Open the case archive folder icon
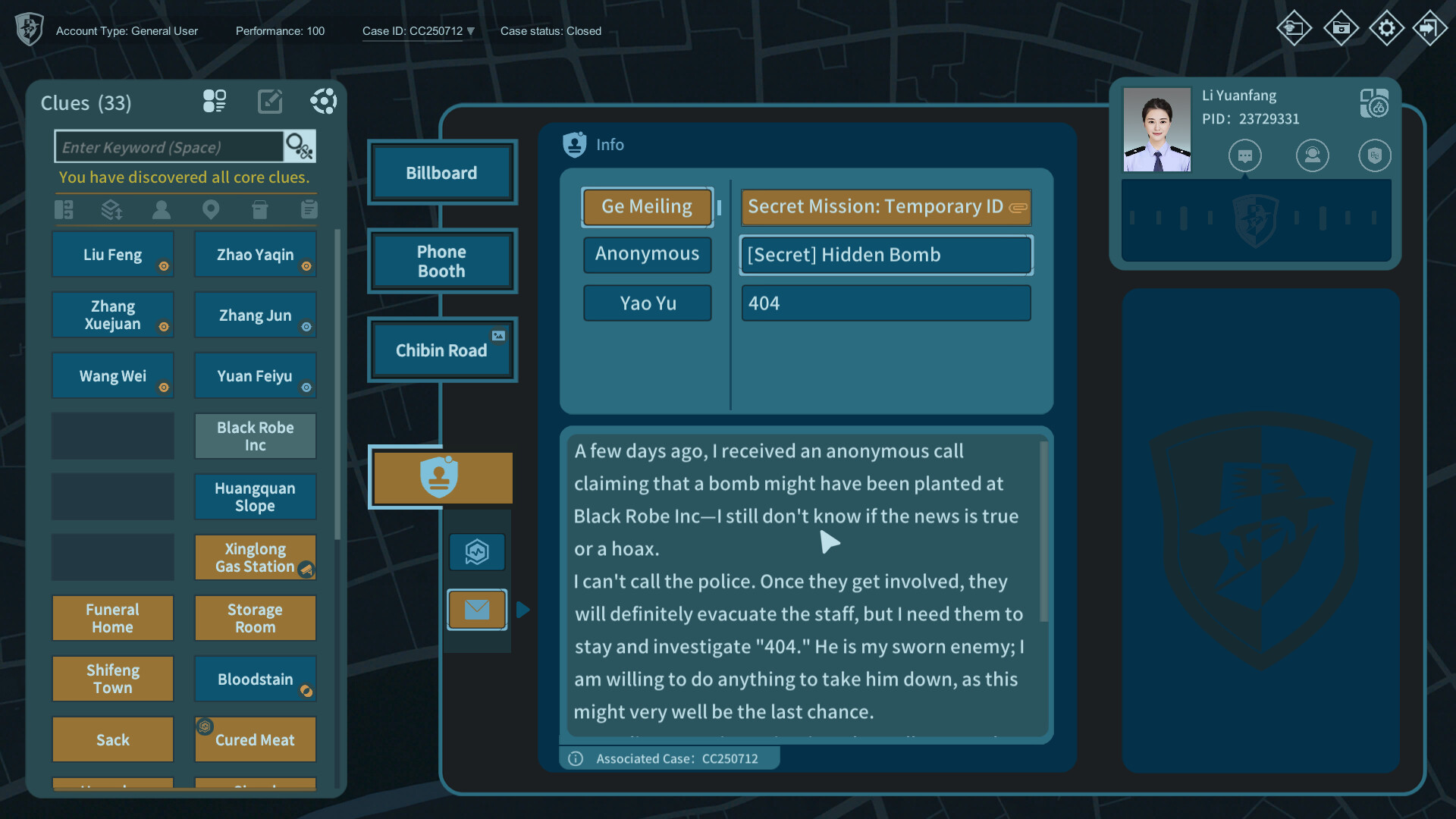Screen dimensions: 1456x819 [x=1341, y=28]
